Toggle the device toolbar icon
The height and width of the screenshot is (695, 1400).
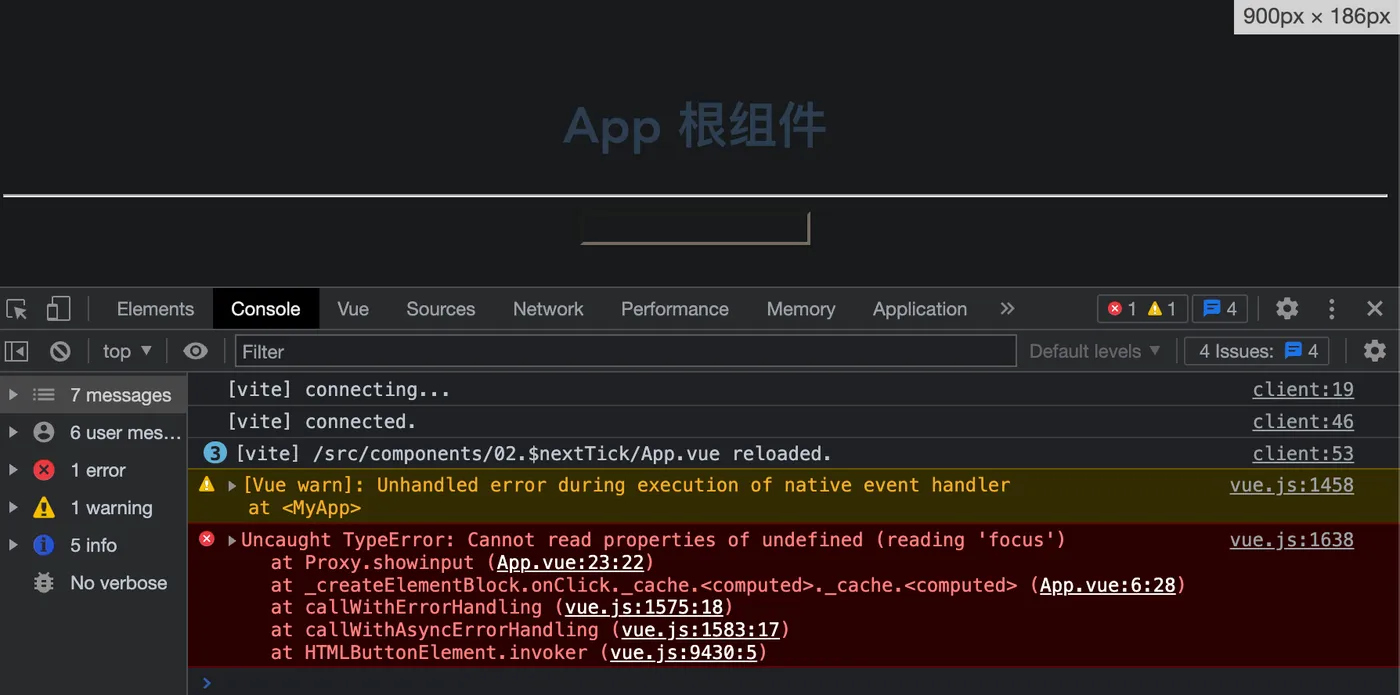tap(58, 309)
